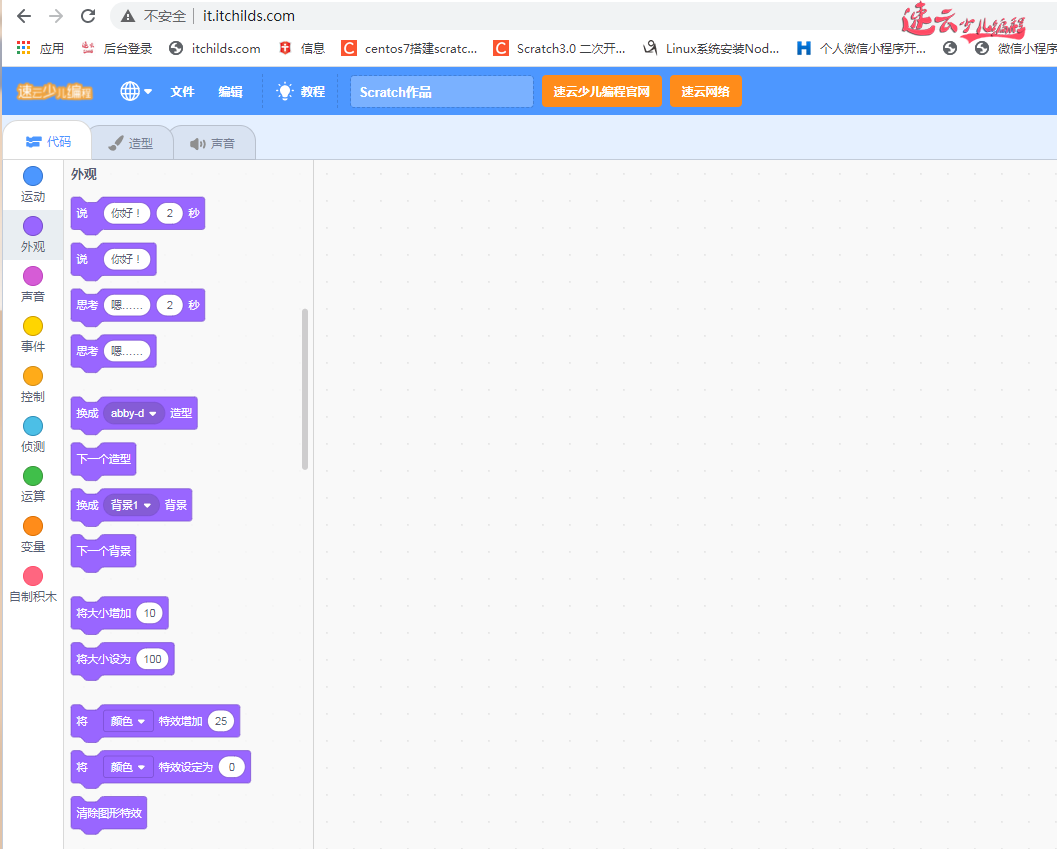
Task: Switch to the 声音 (Sounds) tab
Action: pyautogui.click(x=212, y=143)
